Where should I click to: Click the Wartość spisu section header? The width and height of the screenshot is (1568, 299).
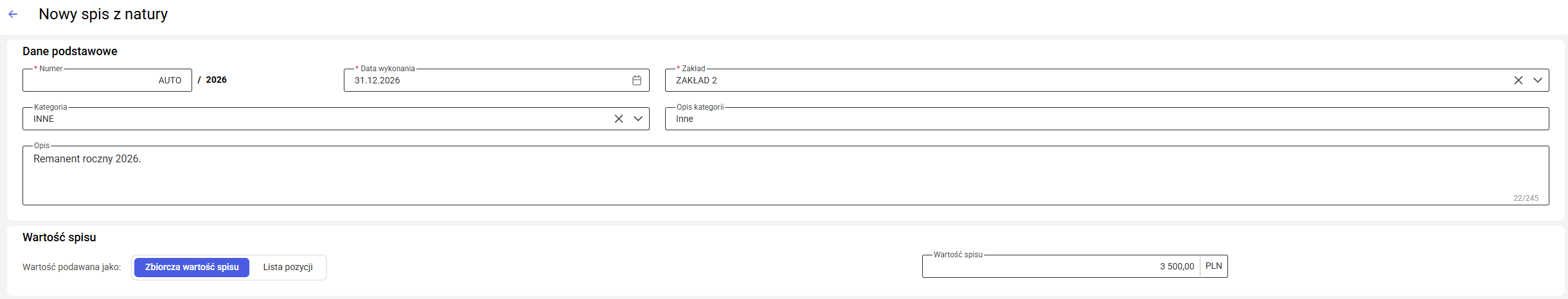(x=59, y=237)
